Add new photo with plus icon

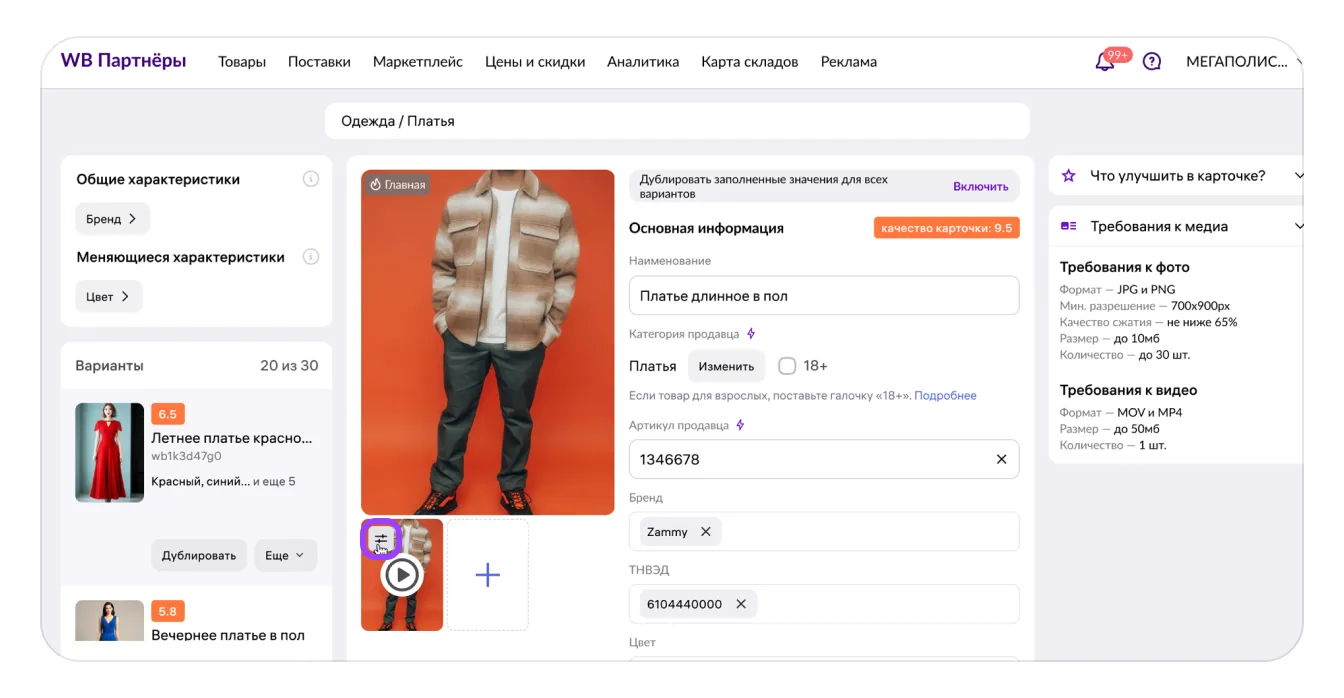coord(487,575)
